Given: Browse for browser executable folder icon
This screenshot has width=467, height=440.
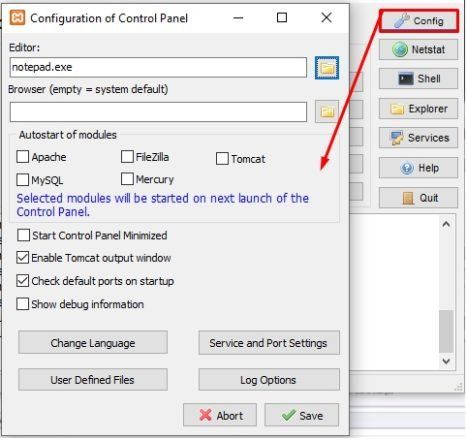Looking at the screenshot, I should point(327,112).
